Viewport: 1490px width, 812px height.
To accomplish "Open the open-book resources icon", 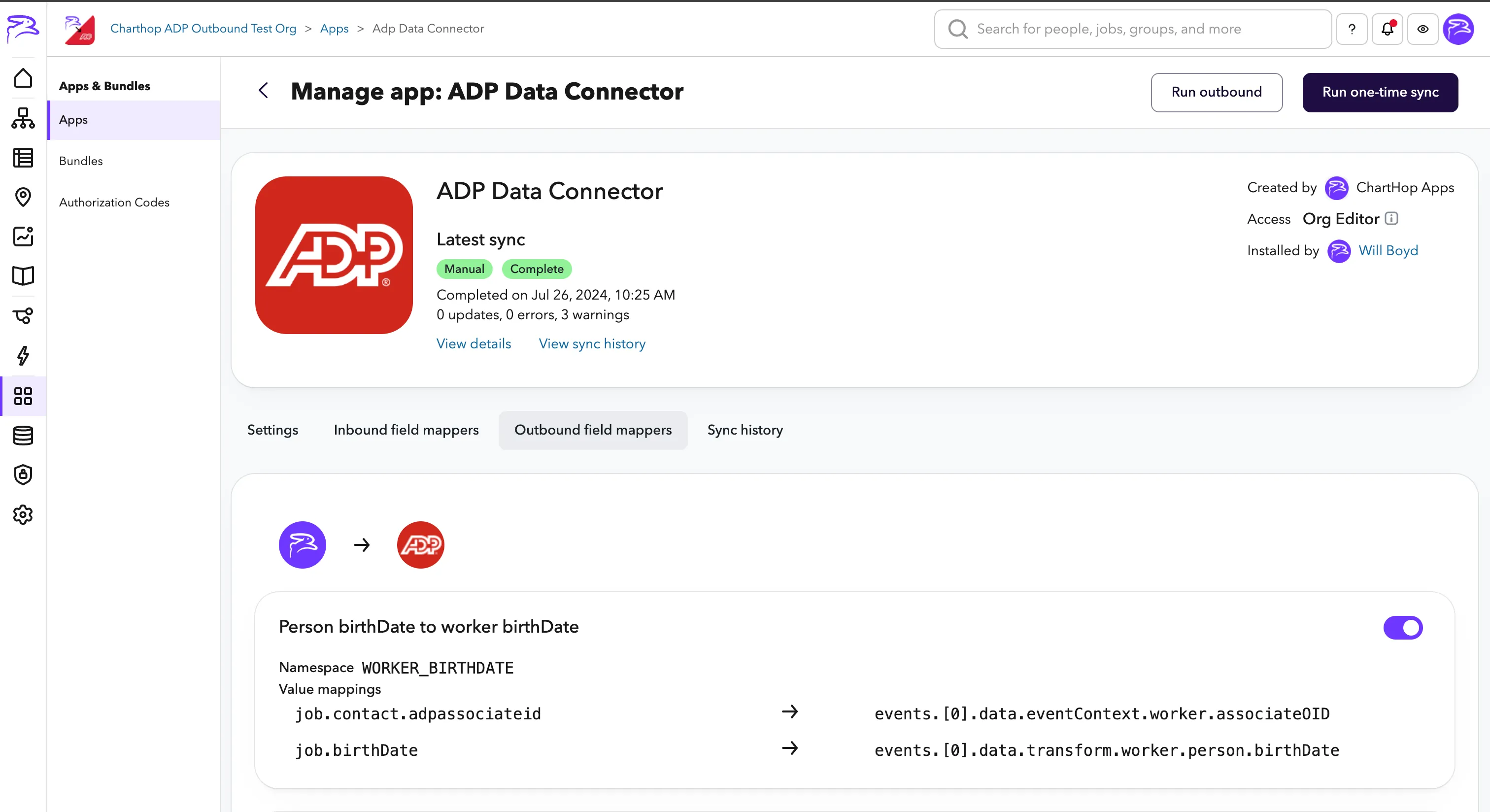I will [23, 276].
